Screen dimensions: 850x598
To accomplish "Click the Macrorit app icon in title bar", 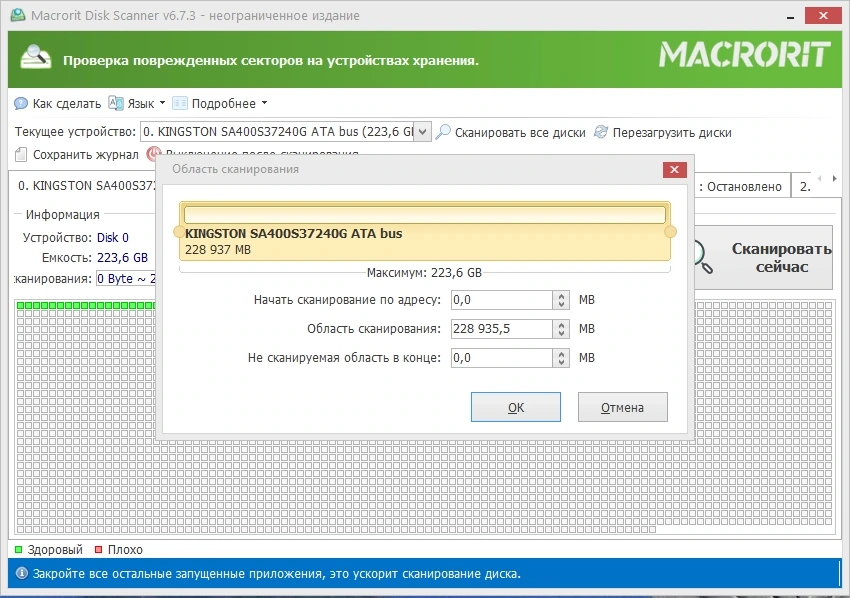I will (18, 15).
